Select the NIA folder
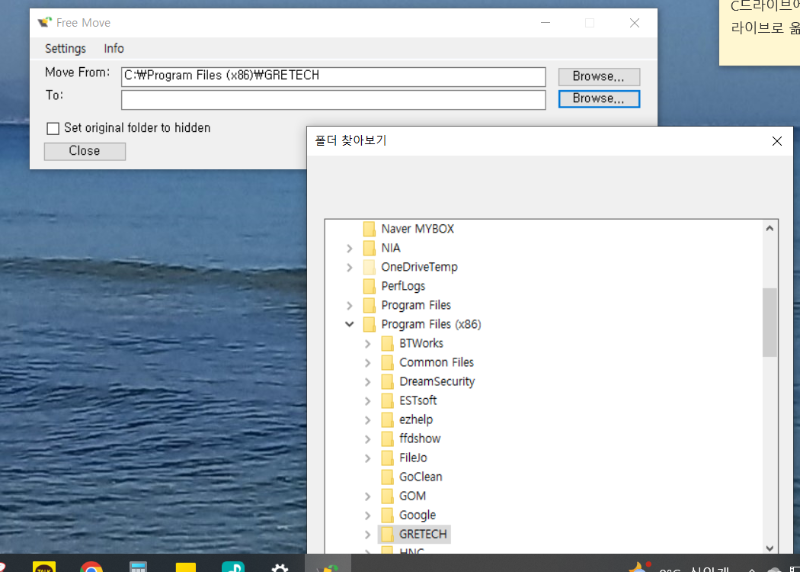This screenshot has width=800, height=572. (x=391, y=248)
